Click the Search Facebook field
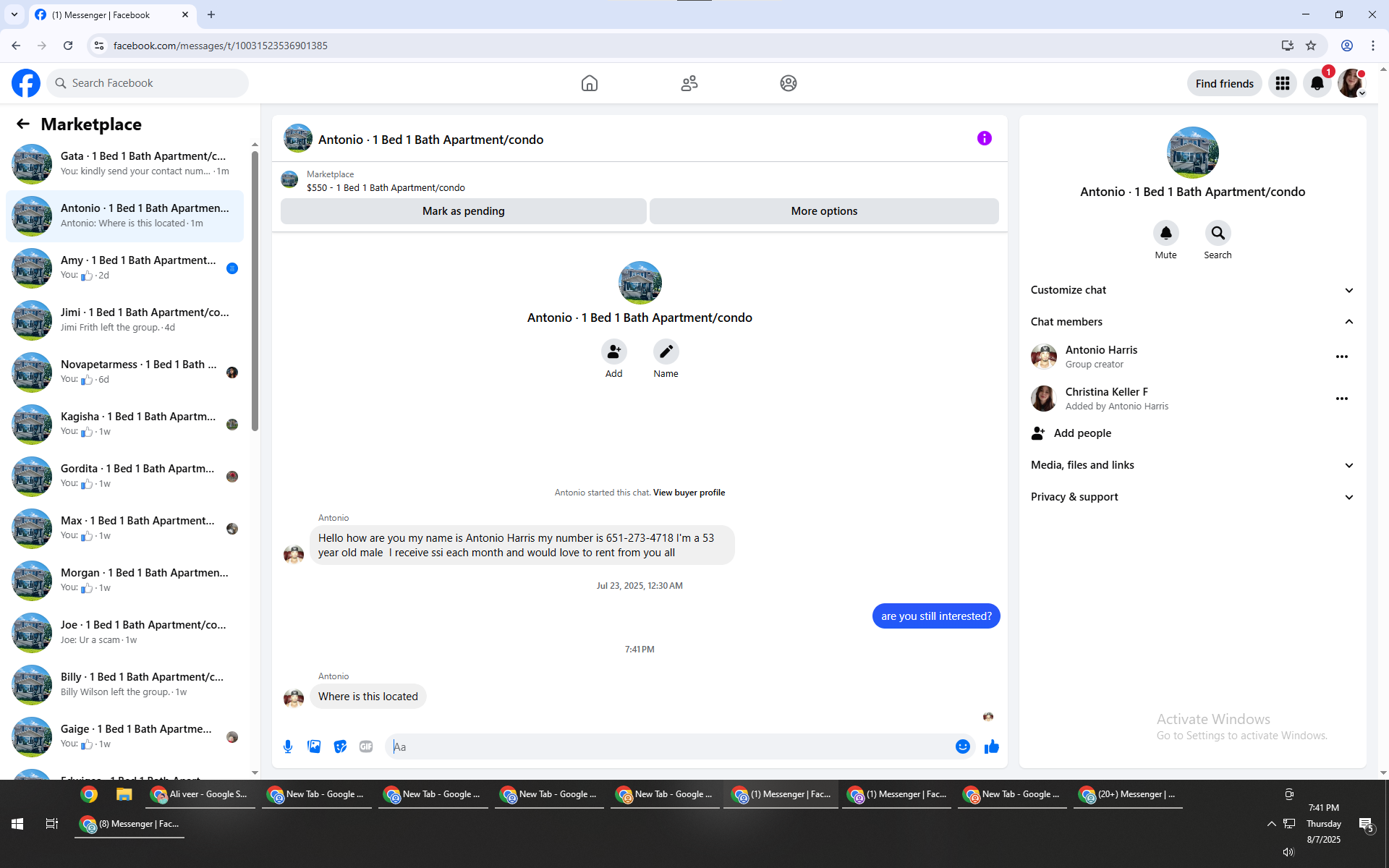1389x868 pixels. click(x=148, y=83)
